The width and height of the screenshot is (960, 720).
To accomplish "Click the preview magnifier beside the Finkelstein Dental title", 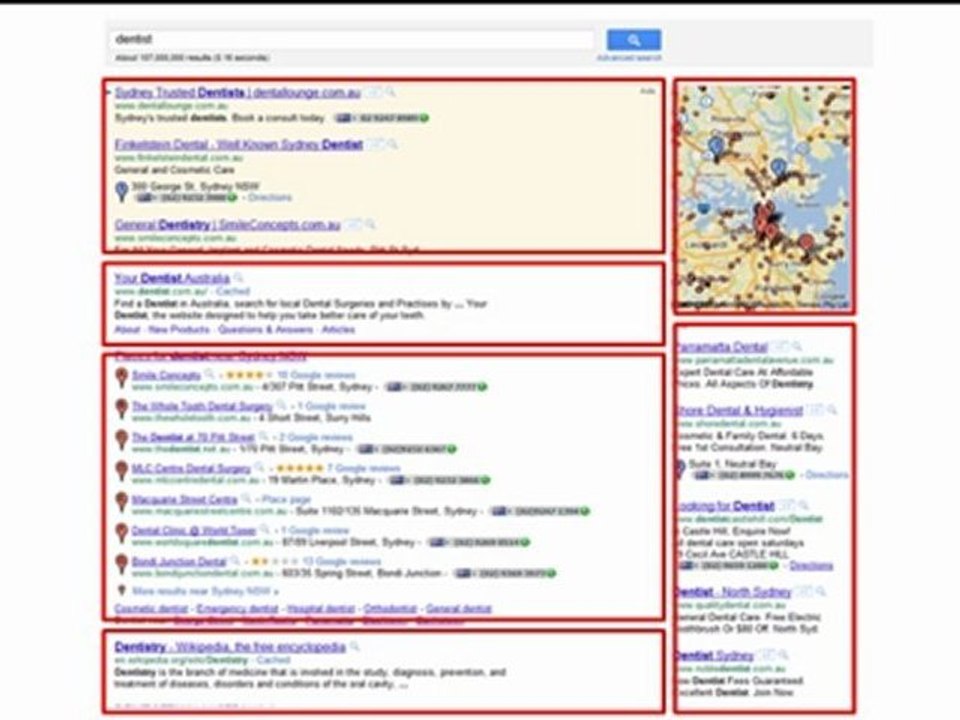I will 392,145.
